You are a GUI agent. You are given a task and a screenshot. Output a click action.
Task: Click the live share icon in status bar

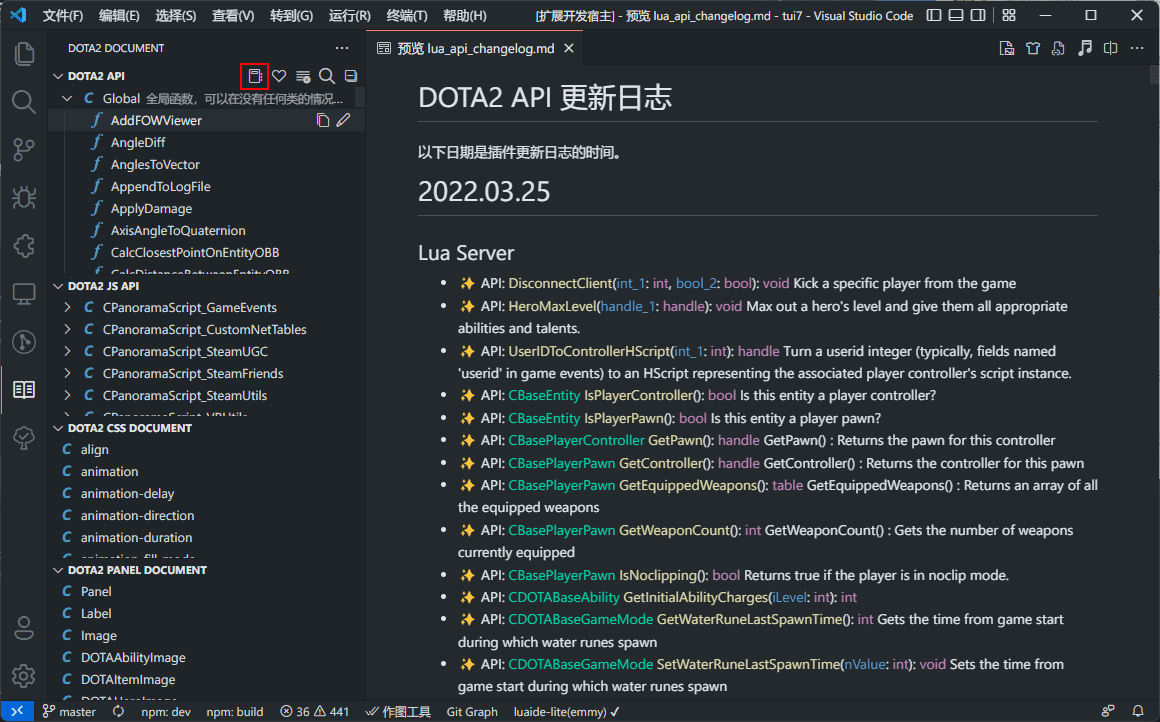1107,712
